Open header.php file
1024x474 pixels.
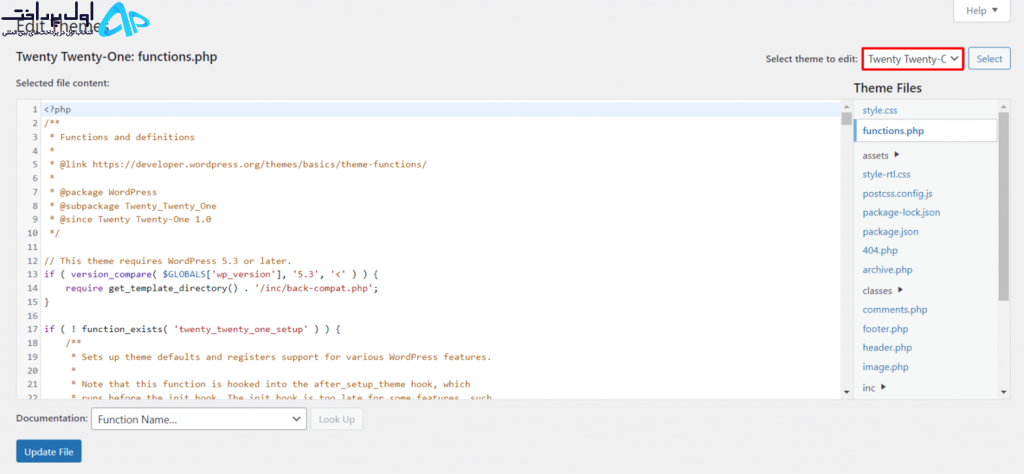[x=887, y=347]
